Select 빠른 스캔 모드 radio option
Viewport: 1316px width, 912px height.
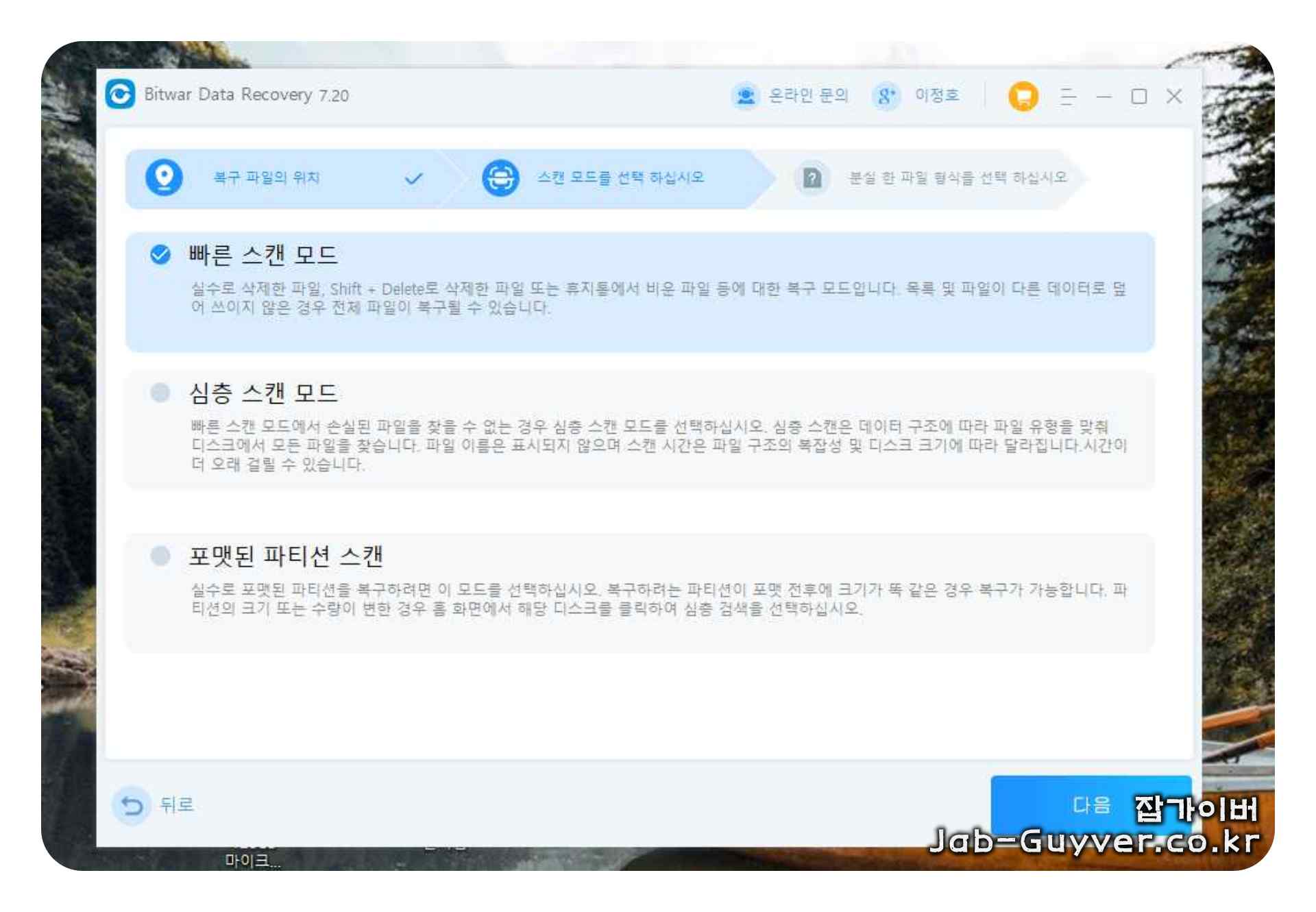point(160,255)
